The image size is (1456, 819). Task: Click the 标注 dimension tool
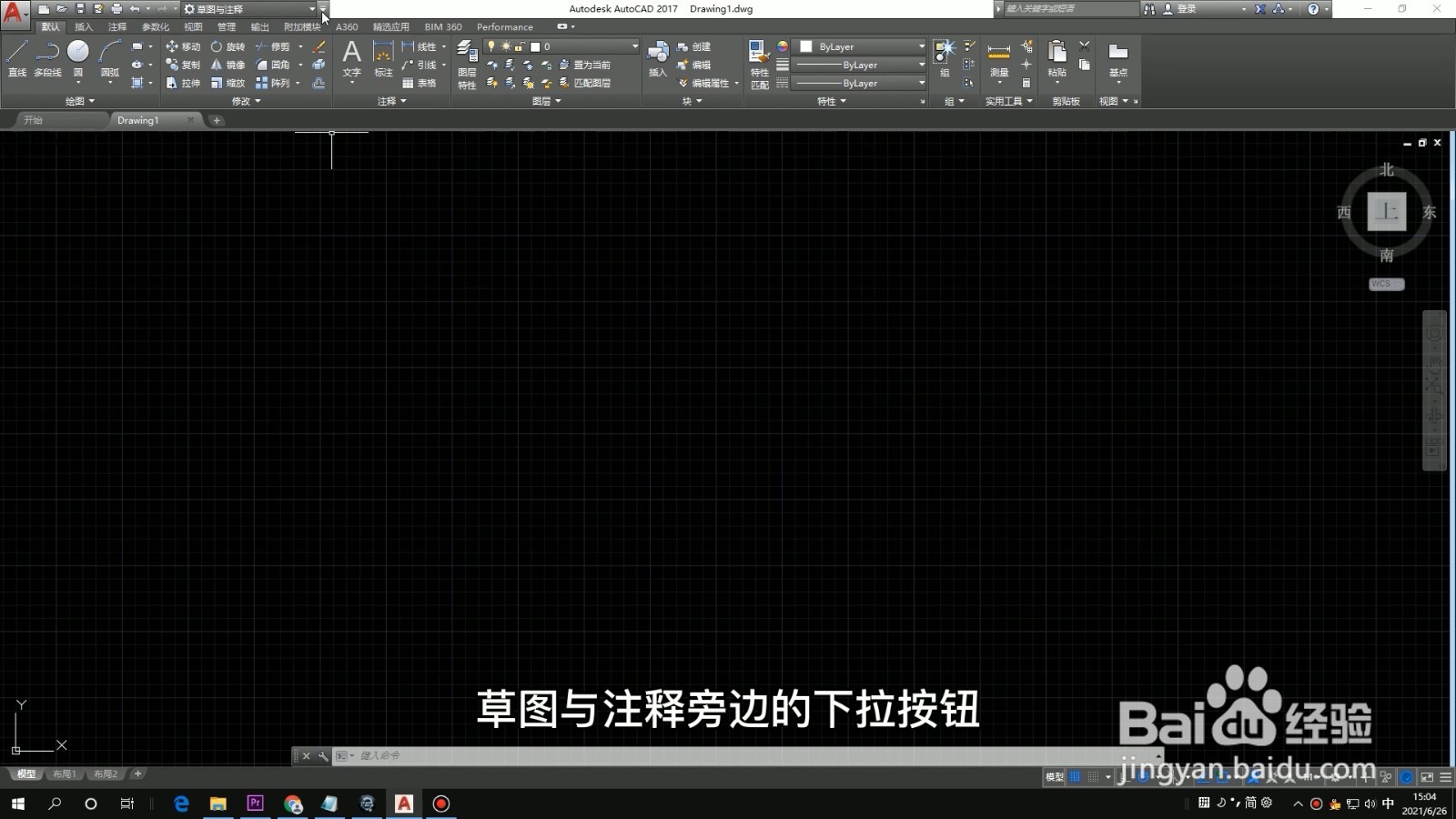[x=384, y=58]
